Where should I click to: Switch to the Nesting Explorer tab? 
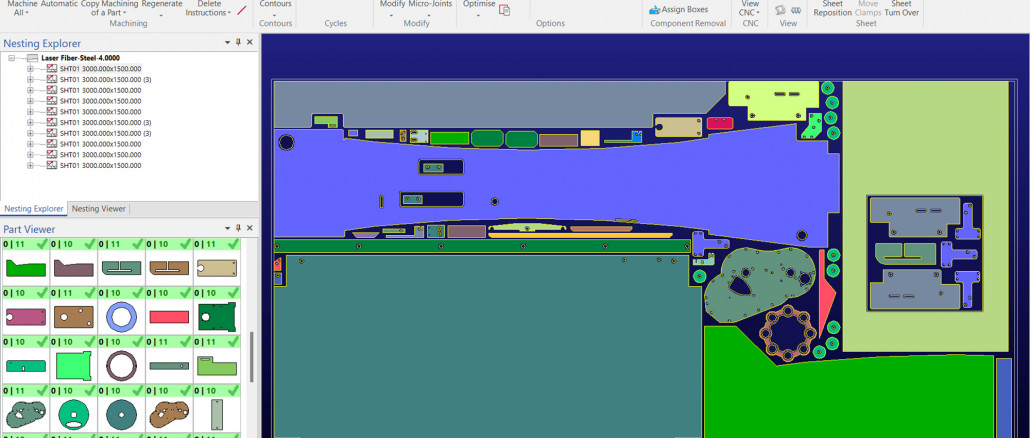[33, 209]
